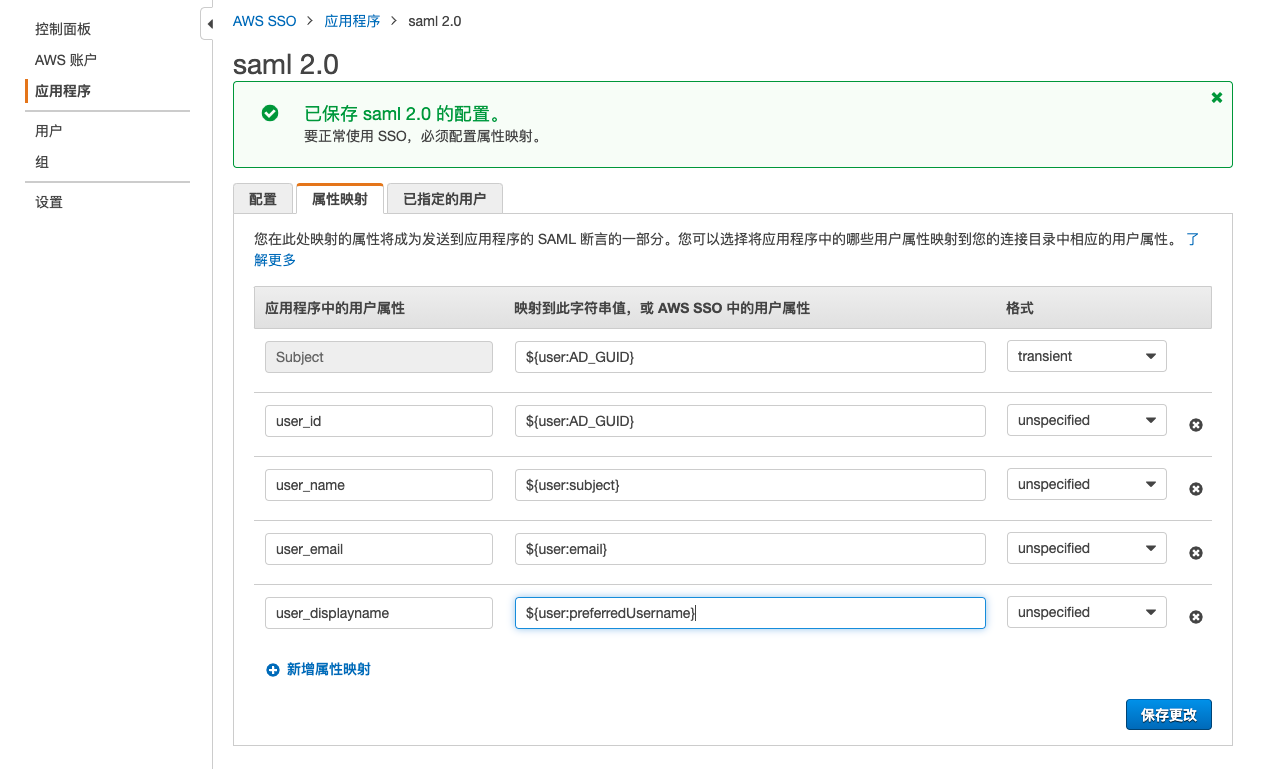1280x769 pixels.
Task: Remove the user_email mapping row
Action: (1195, 553)
